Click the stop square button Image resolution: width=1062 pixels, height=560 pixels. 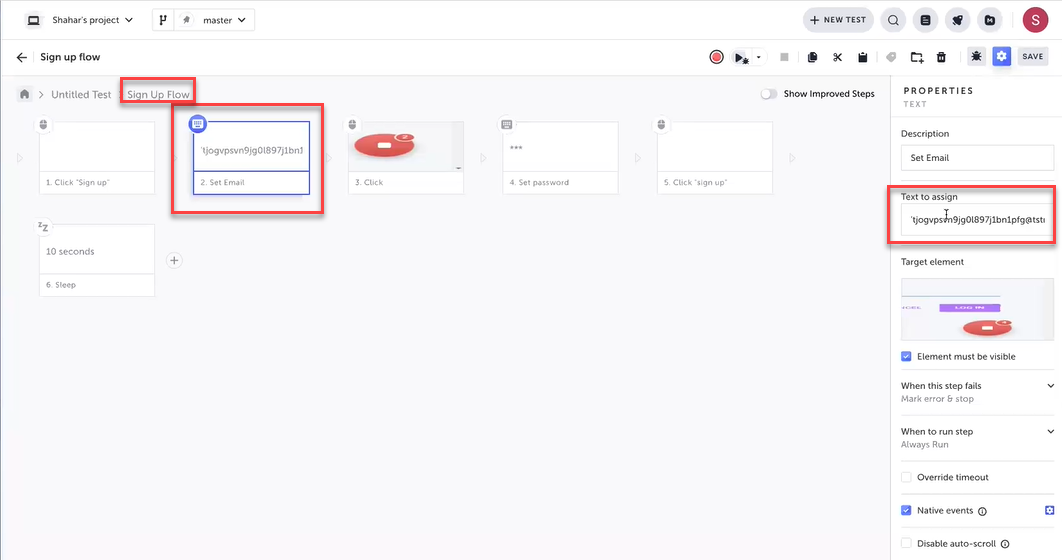coord(784,58)
